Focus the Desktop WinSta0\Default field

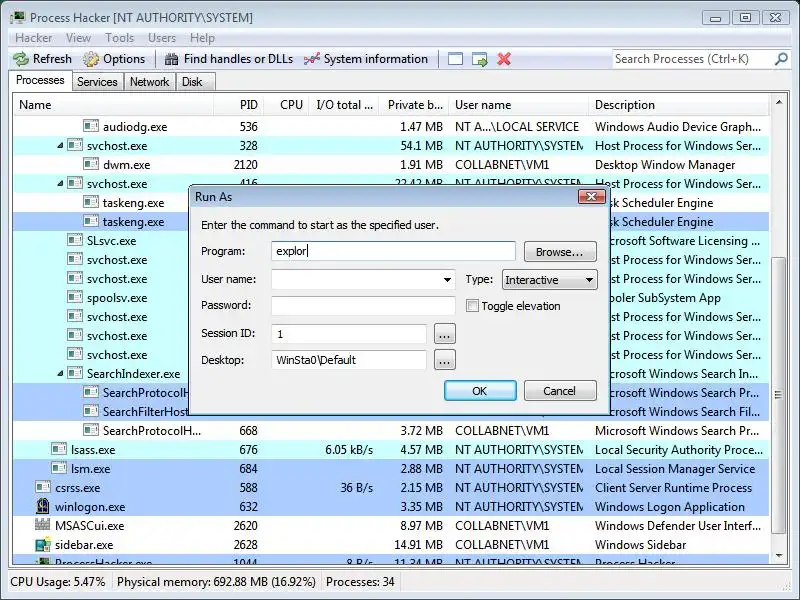click(x=349, y=360)
